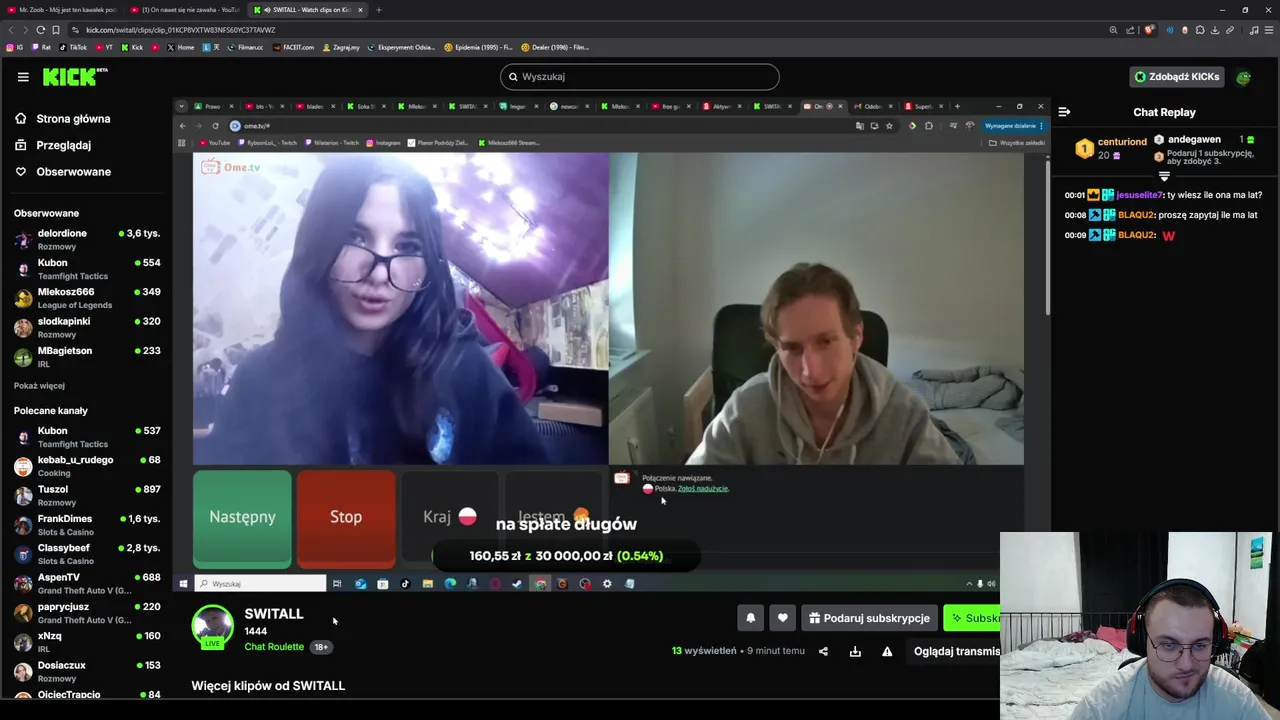
Task: Click the SWITALL channel avatar
Action: 212,626
